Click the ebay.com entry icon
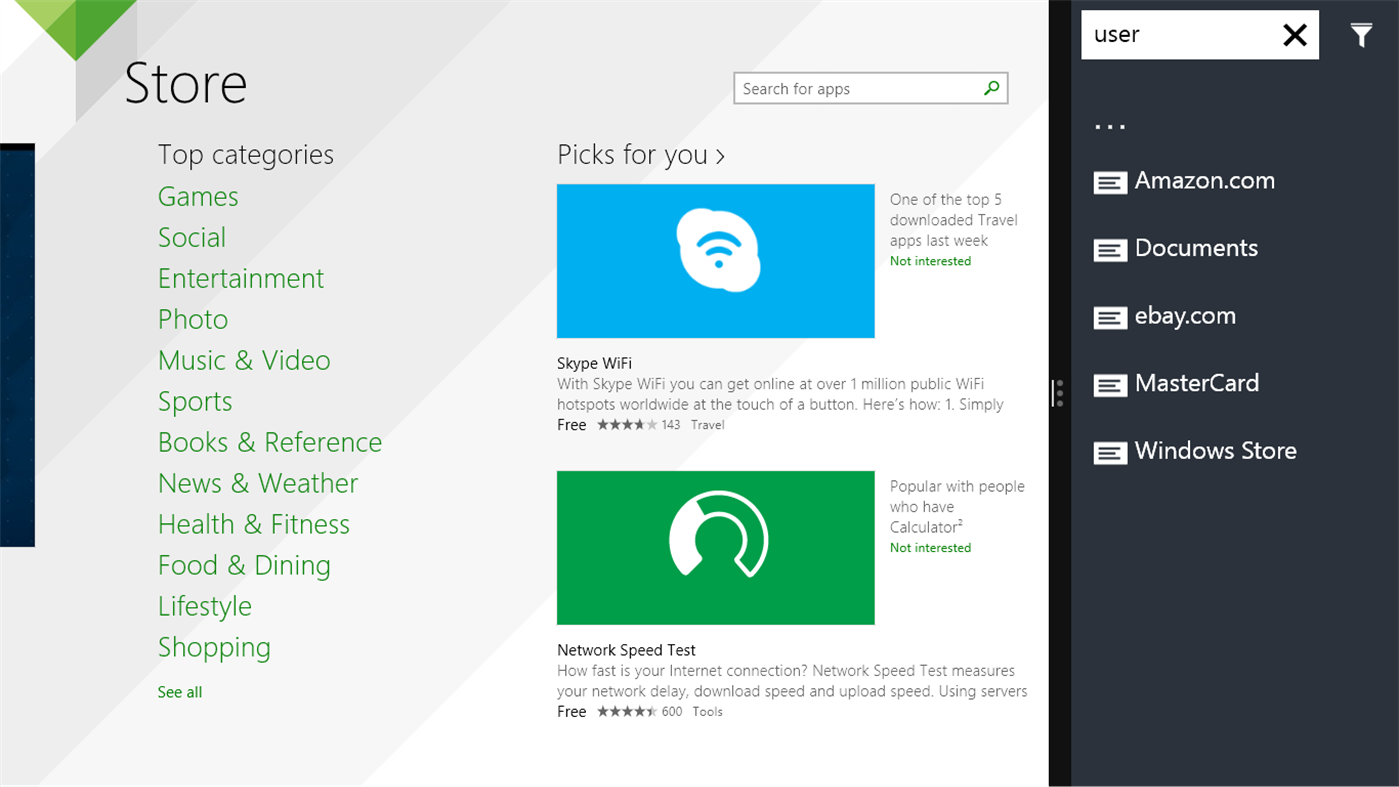 pyautogui.click(x=1110, y=317)
